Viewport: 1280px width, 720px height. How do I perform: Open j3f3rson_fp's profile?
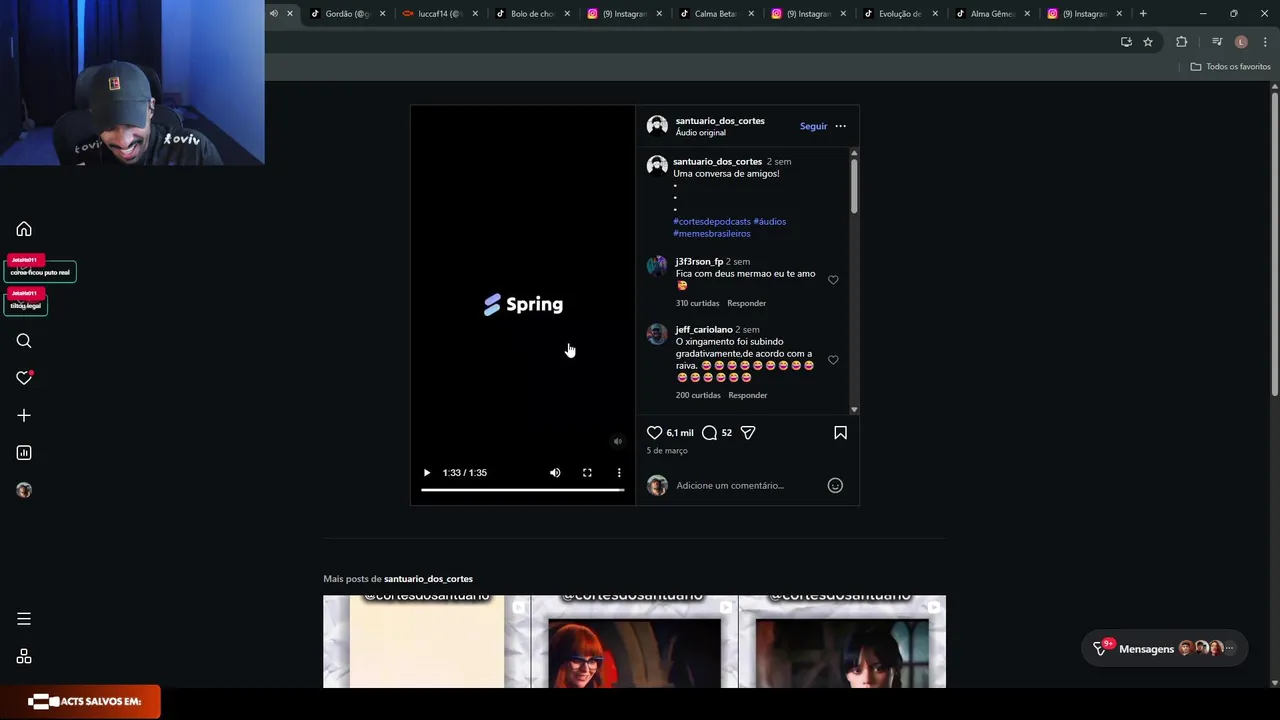[699, 262]
